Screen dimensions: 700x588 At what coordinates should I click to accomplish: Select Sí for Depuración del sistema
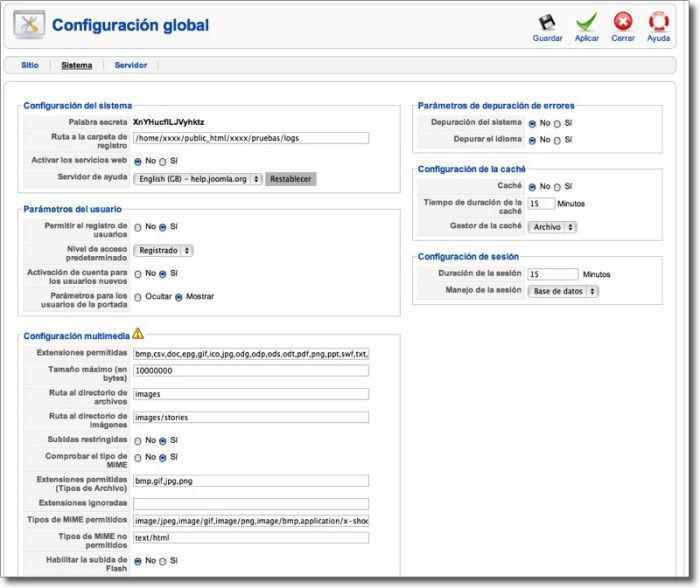(558, 123)
